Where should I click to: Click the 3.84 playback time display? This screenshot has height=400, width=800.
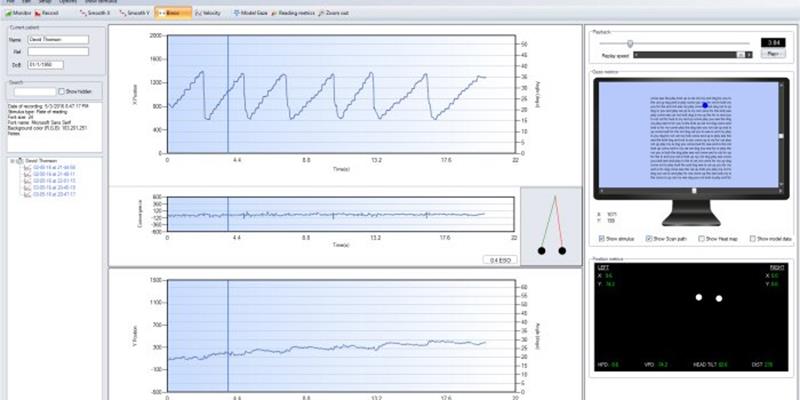coord(773,42)
